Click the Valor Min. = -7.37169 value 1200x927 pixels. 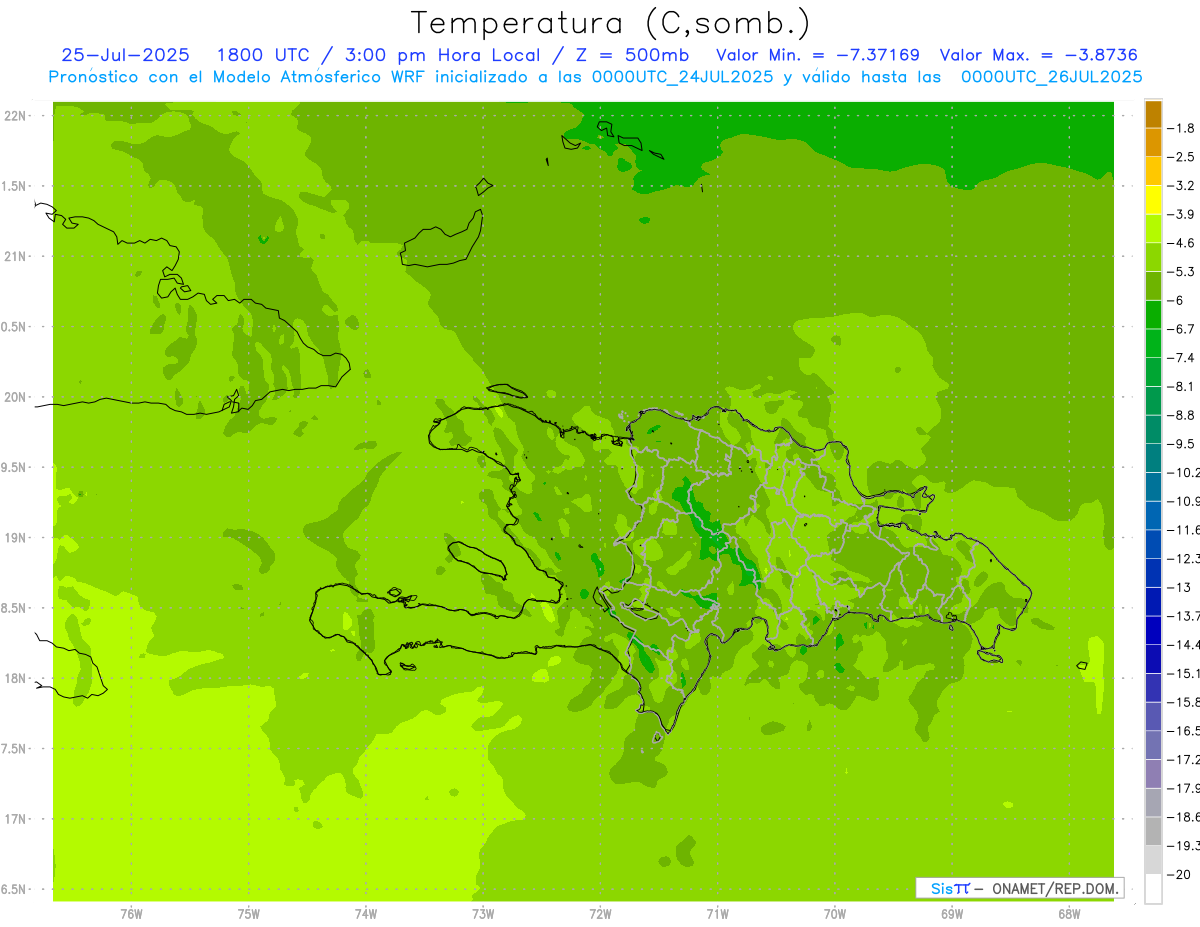tap(818, 55)
